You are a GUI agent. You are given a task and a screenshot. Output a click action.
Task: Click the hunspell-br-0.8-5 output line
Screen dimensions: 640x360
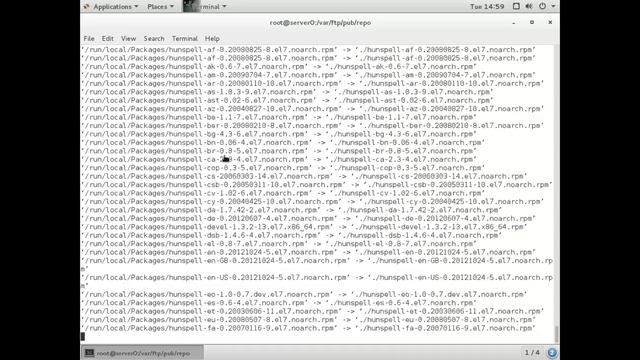point(279,151)
